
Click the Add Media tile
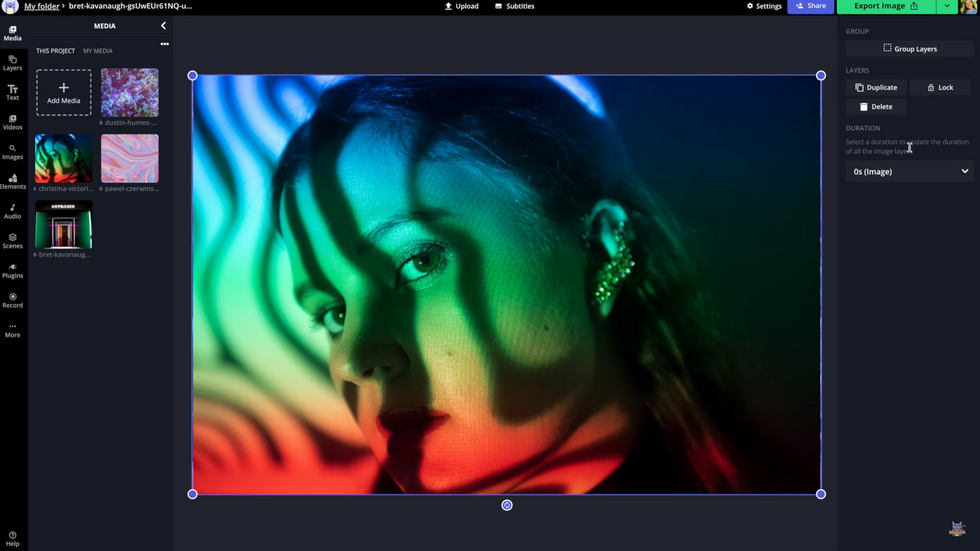pos(63,92)
